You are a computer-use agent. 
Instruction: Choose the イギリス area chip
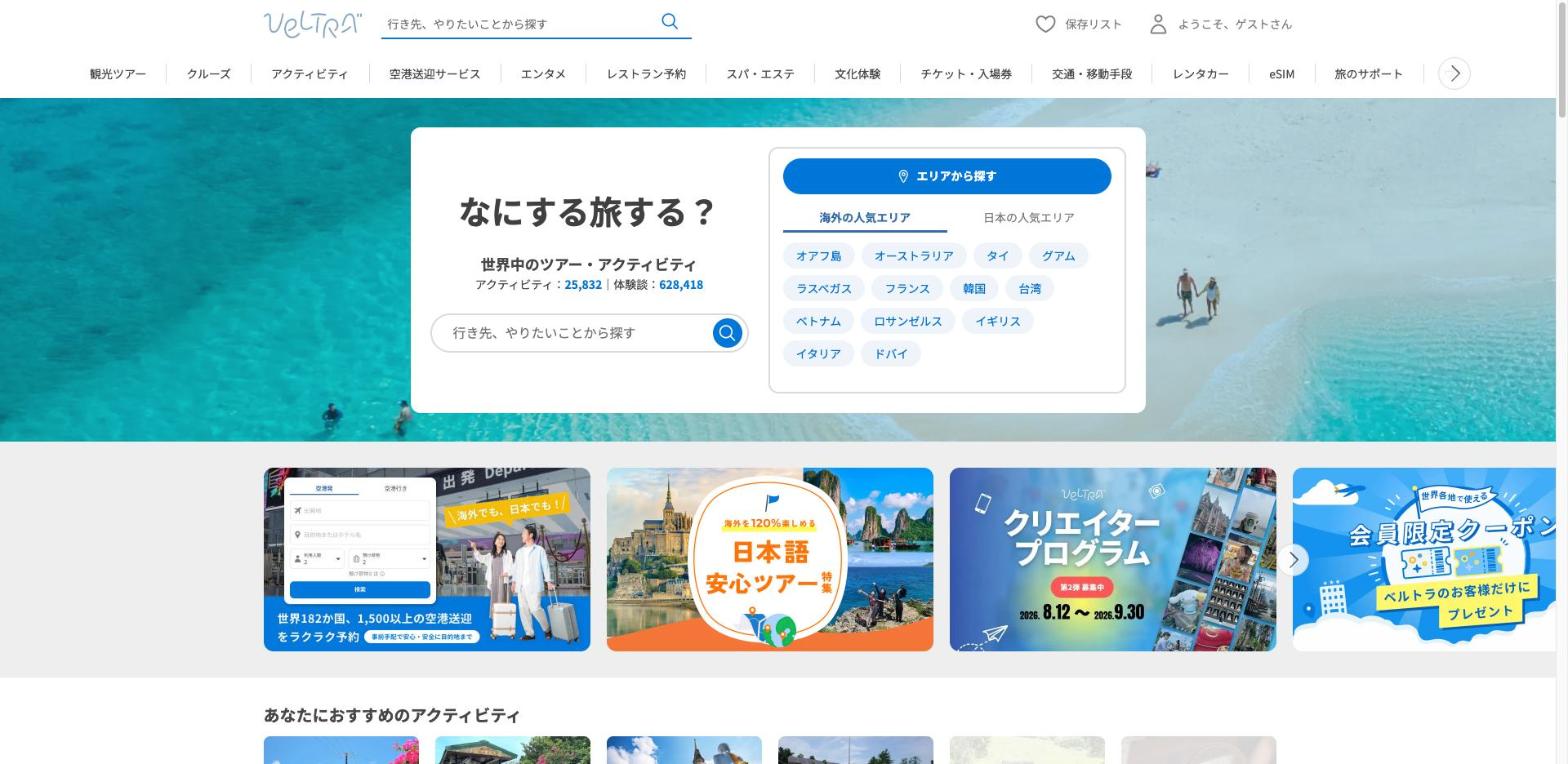coord(998,321)
